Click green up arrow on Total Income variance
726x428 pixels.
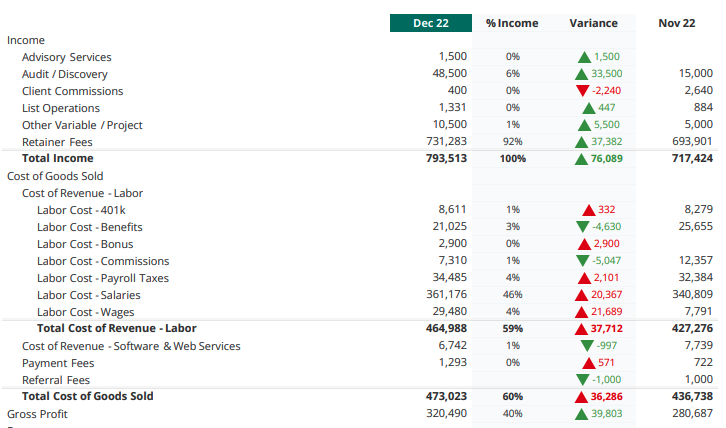581,159
